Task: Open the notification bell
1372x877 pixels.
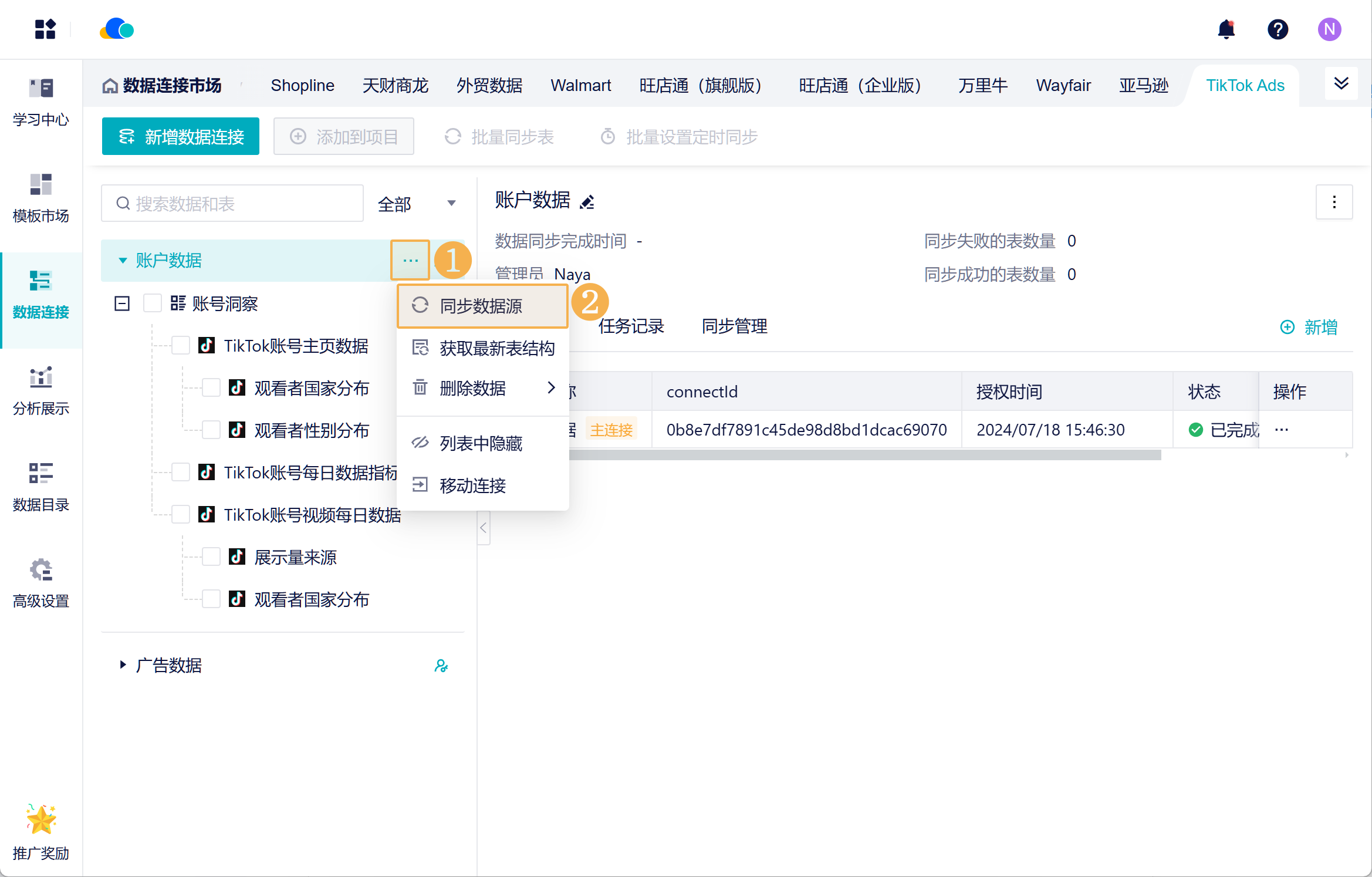Action: [x=1226, y=29]
